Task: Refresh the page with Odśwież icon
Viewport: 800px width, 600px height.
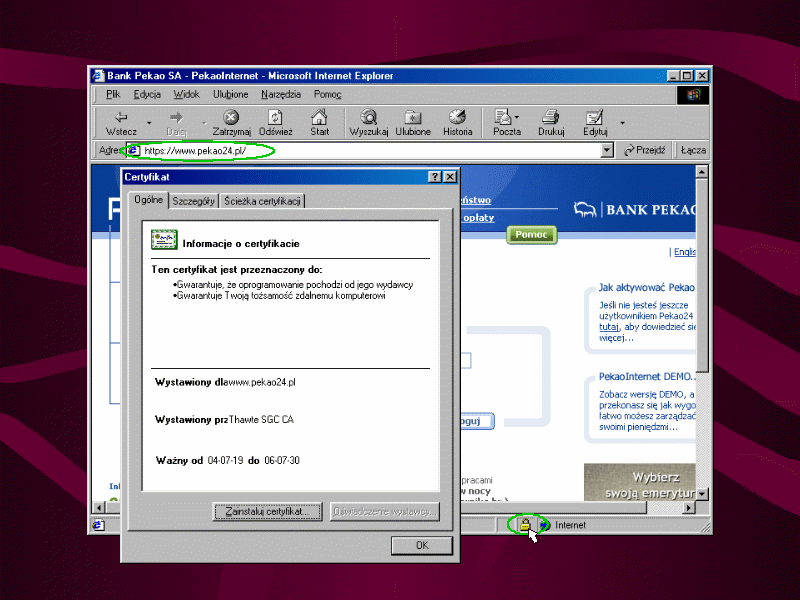Action: [x=276, y=117]
